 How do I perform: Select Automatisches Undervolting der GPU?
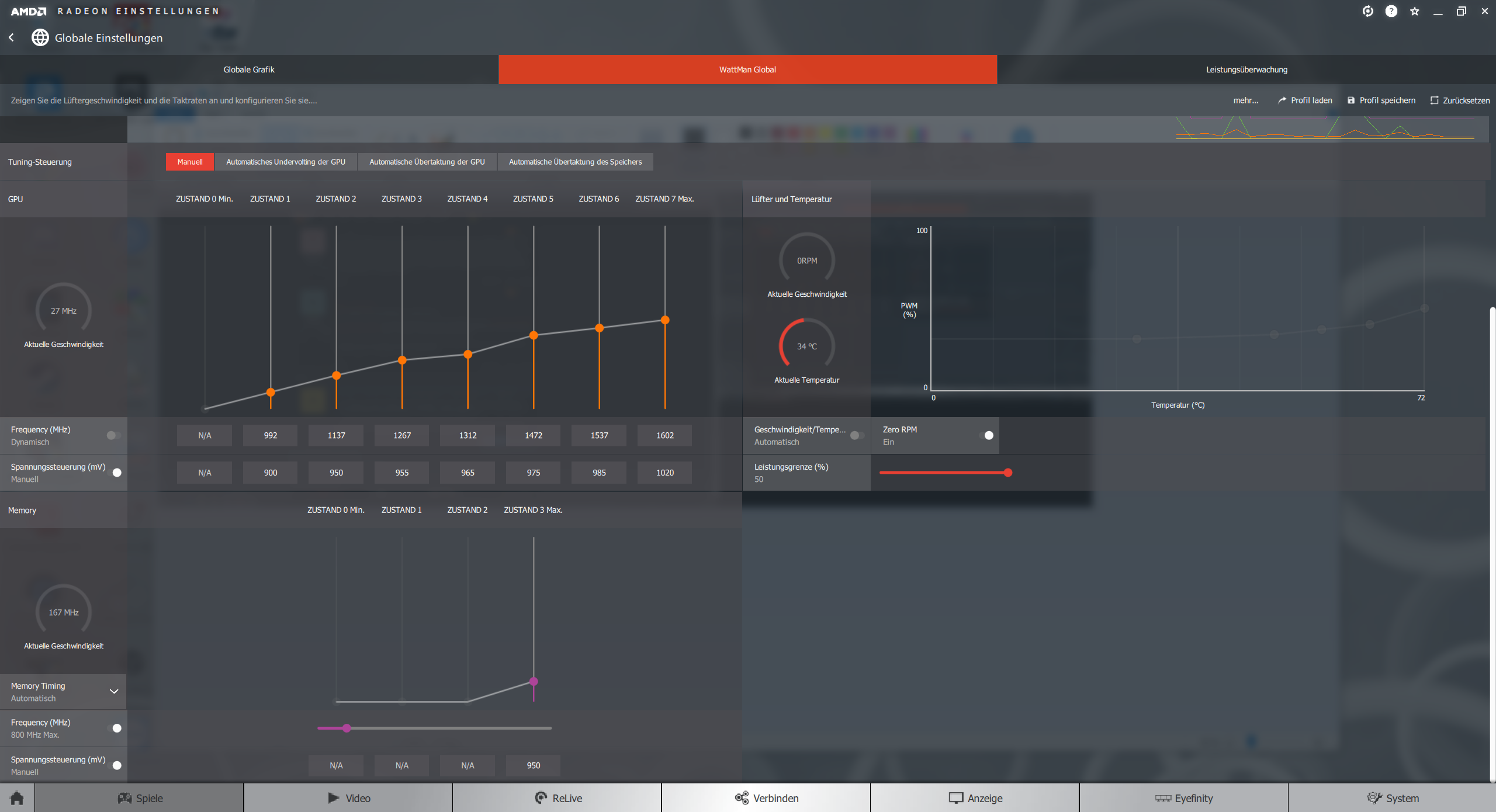(x=286, y=162)
